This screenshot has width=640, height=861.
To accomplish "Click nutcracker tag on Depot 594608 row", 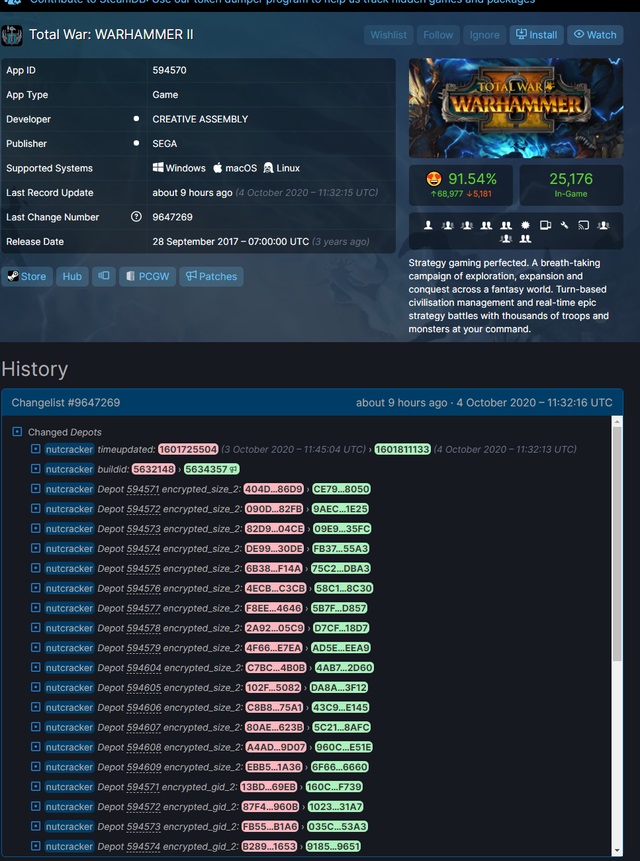I will pos(69,747).
